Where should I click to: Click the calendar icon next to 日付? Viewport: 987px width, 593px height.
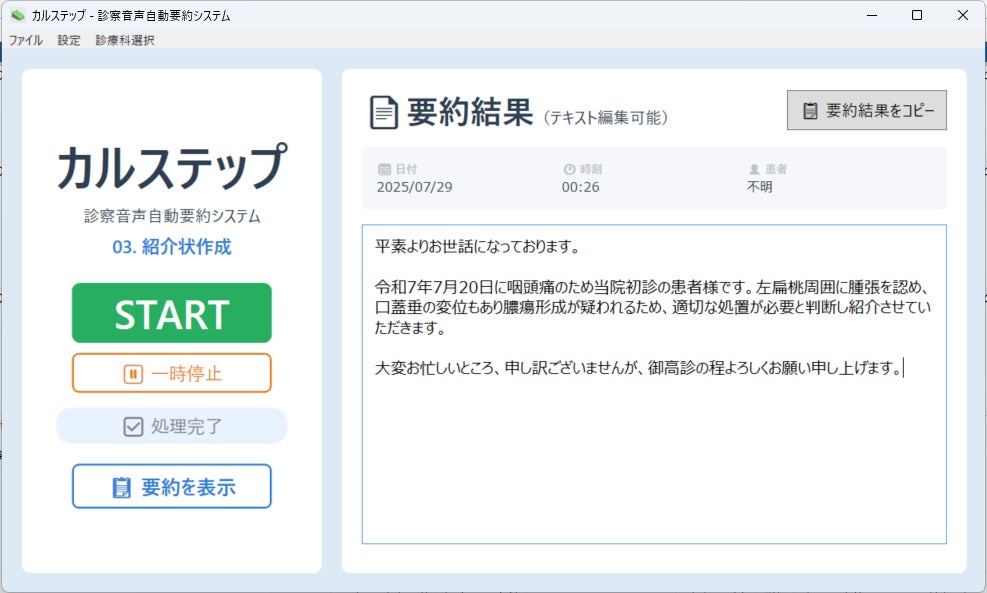pyautogui.click(x=384, y=169)
